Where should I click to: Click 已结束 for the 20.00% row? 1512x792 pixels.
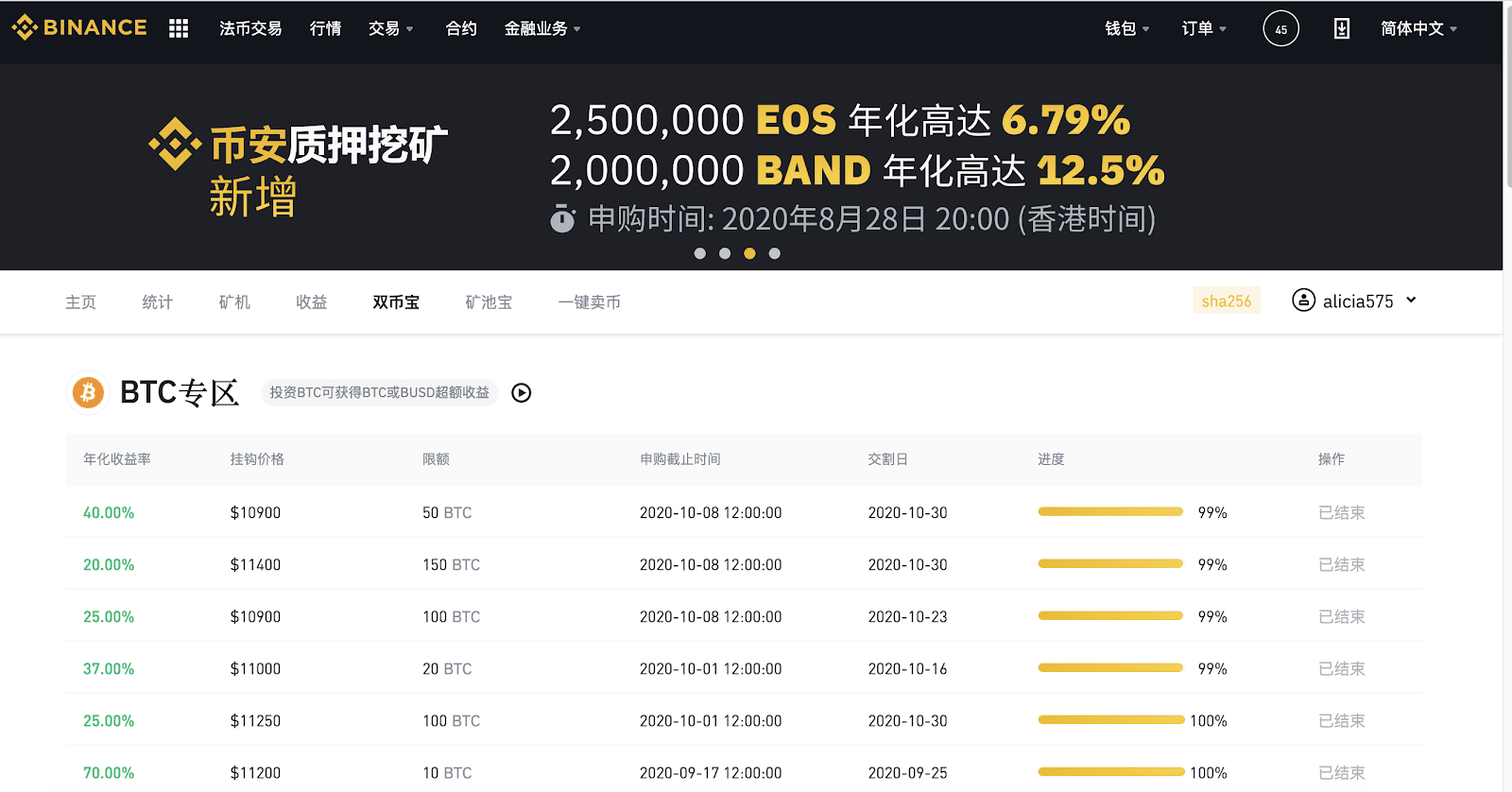pyautogui.click(x=1342, y=564)
